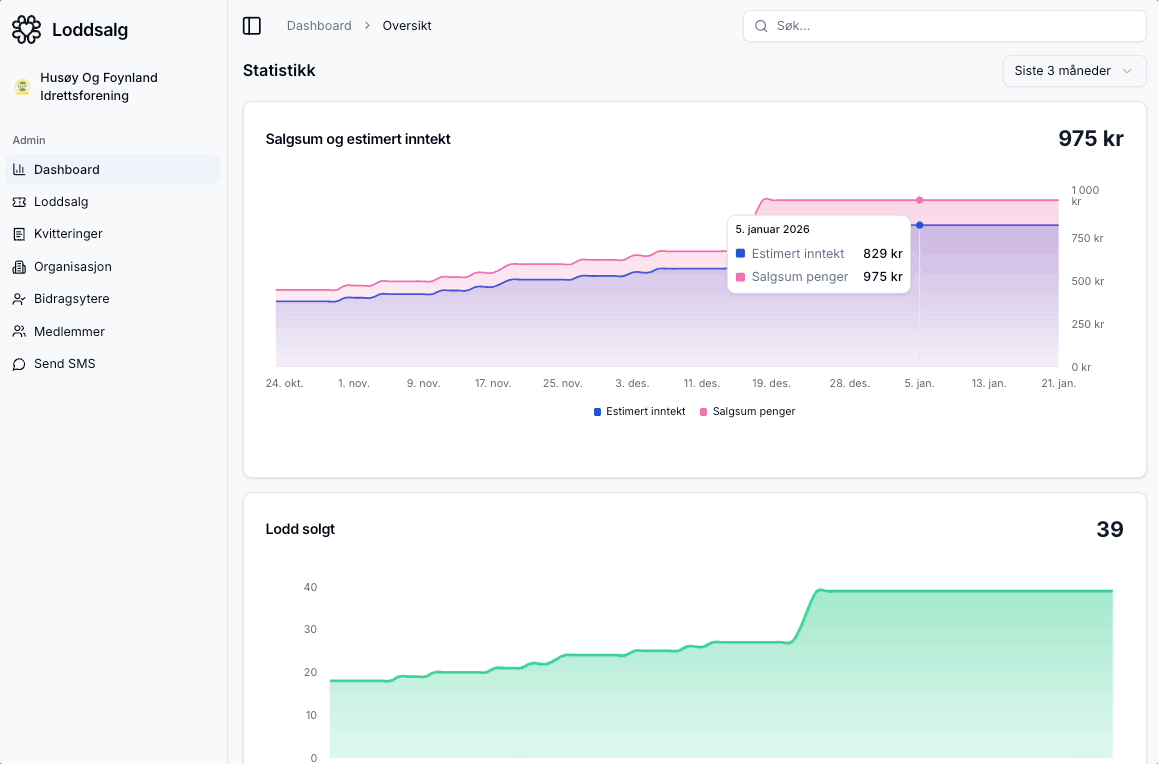Screen dimensions: 1158x764
Task: Click the Send SMS speech bubble icon
Action: [x=19, y=364]
